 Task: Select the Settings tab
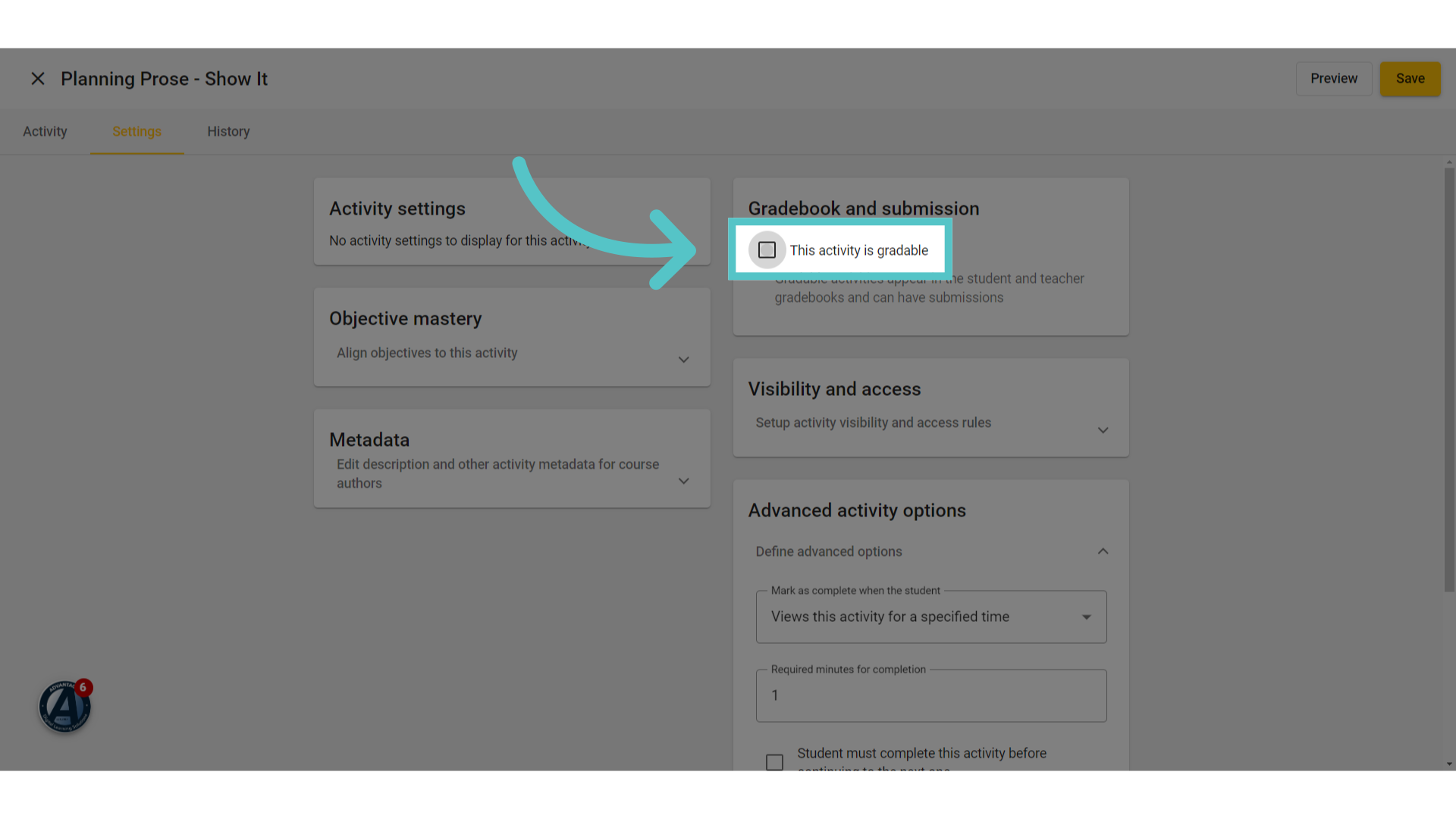(136, 132)
